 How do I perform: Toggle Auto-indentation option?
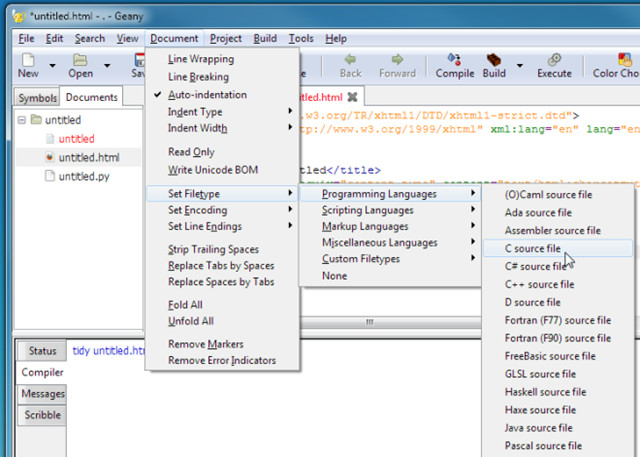222,95
